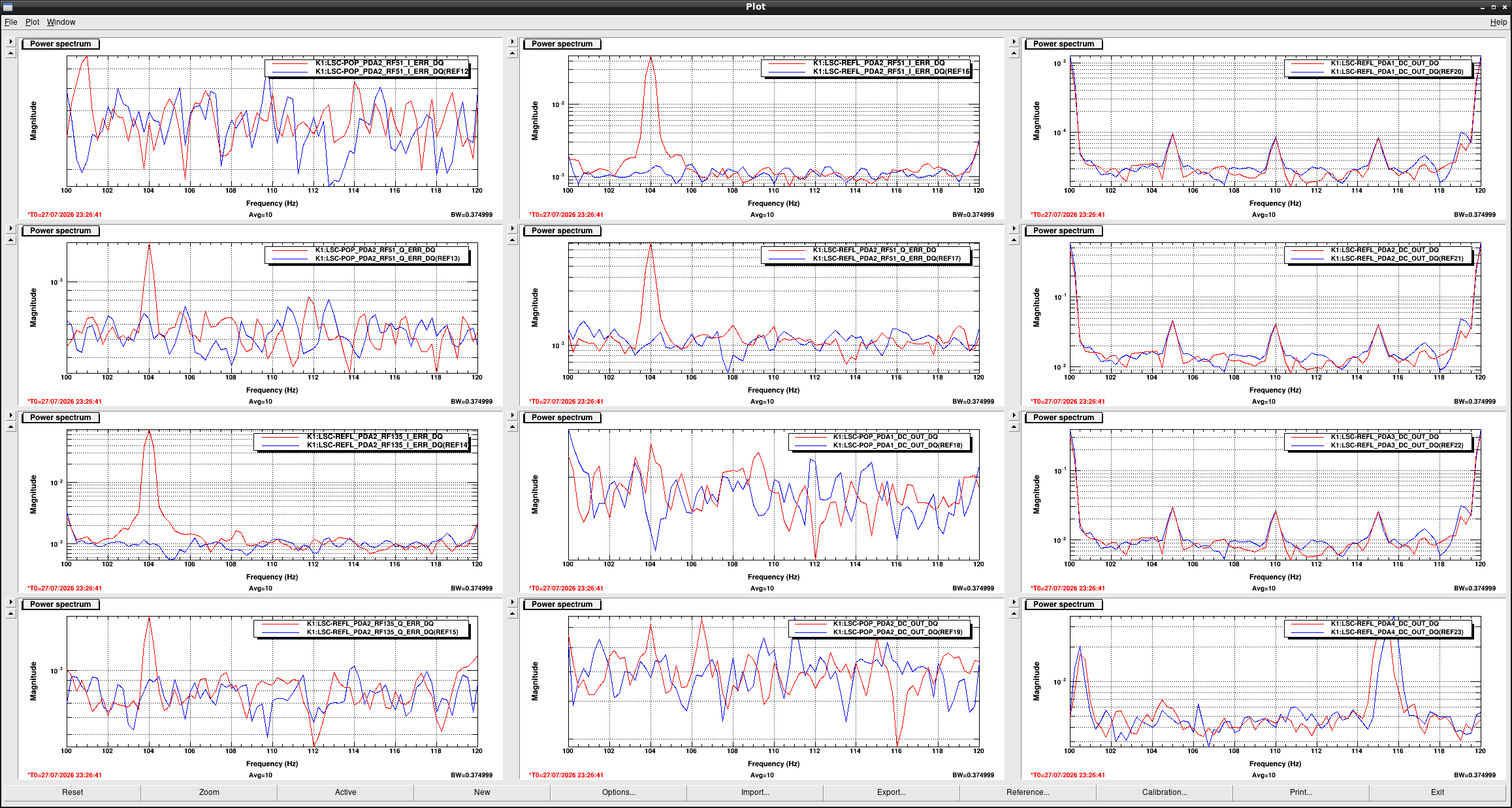Click the Export... button
1512x808 pixels.
(892, 792)
